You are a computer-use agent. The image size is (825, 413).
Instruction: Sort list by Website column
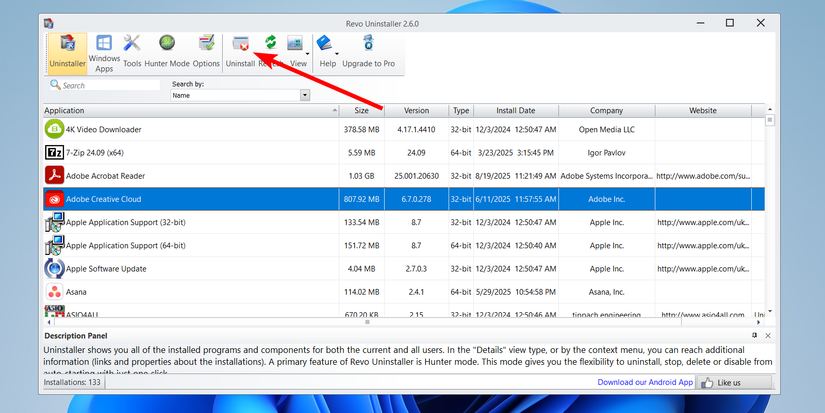[x=703, y=110]
